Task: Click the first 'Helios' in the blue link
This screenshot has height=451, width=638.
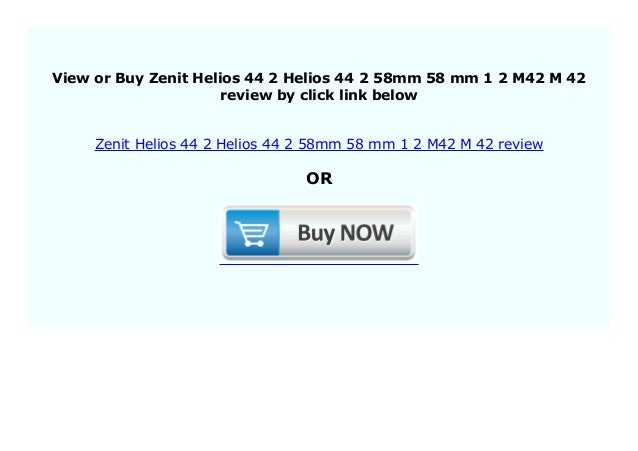Action: pyautogui.click(x=155, y=144)
